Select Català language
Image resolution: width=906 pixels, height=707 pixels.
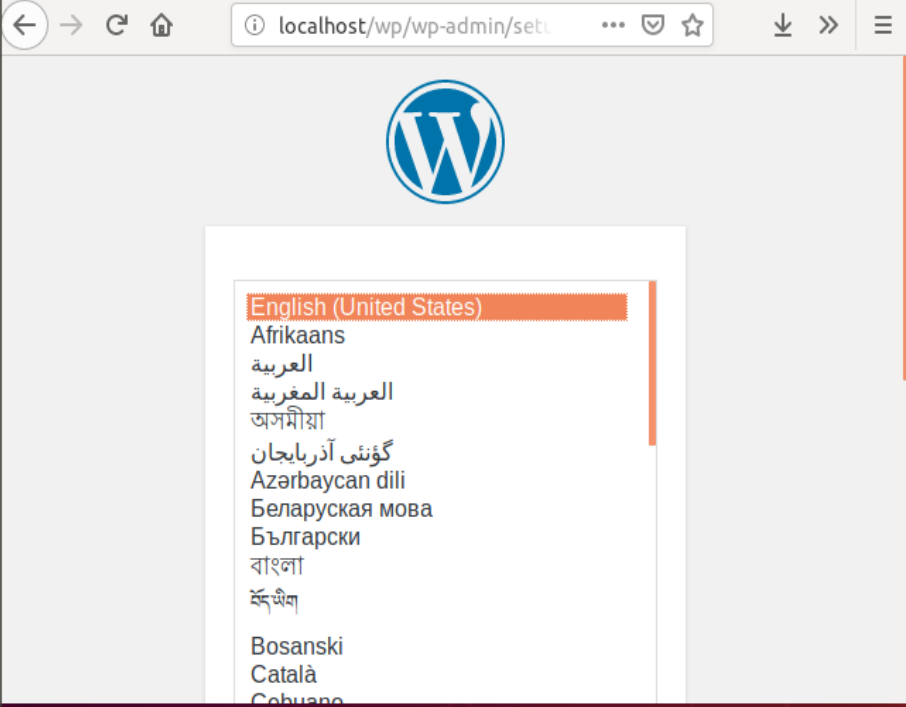point(437,675)
